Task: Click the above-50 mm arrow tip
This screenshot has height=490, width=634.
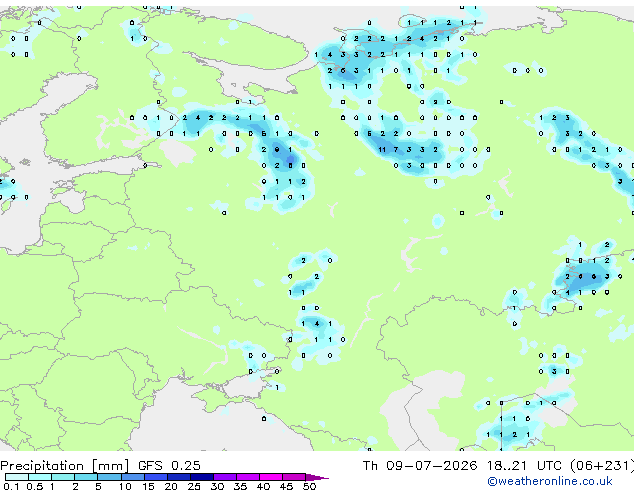Action: point(317,477)
